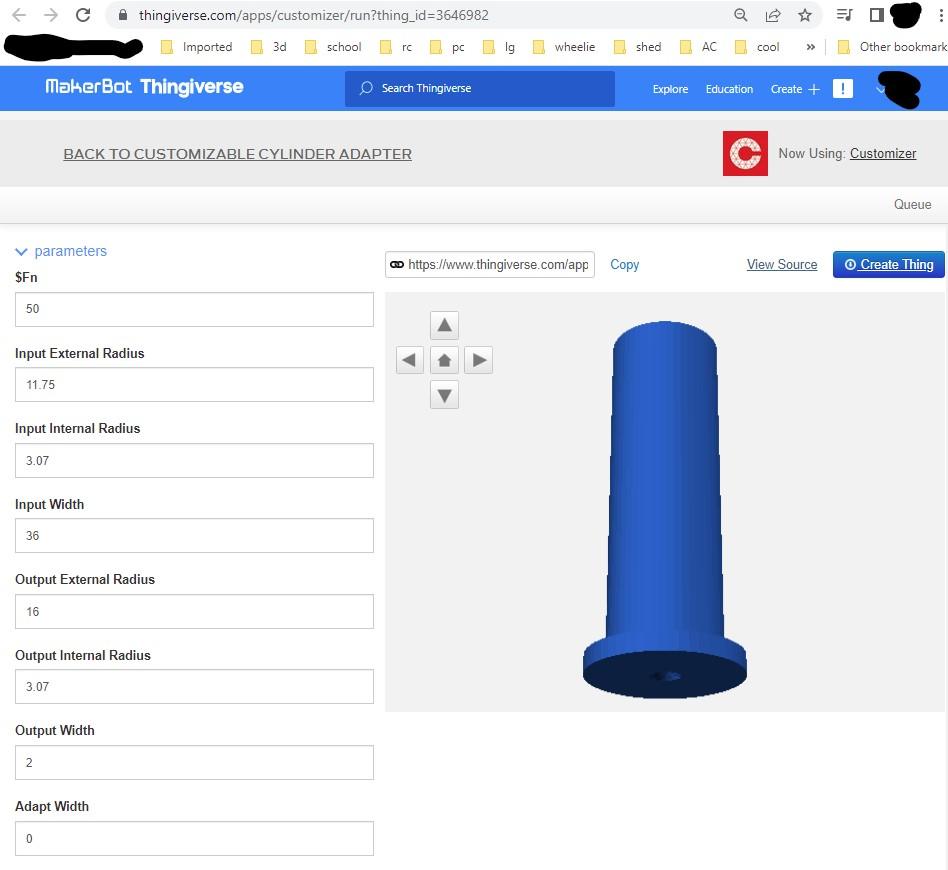Viewport: 948px width, 870px height.
Task: Open the AC bookmarks folder
Action: coord(698,47)
